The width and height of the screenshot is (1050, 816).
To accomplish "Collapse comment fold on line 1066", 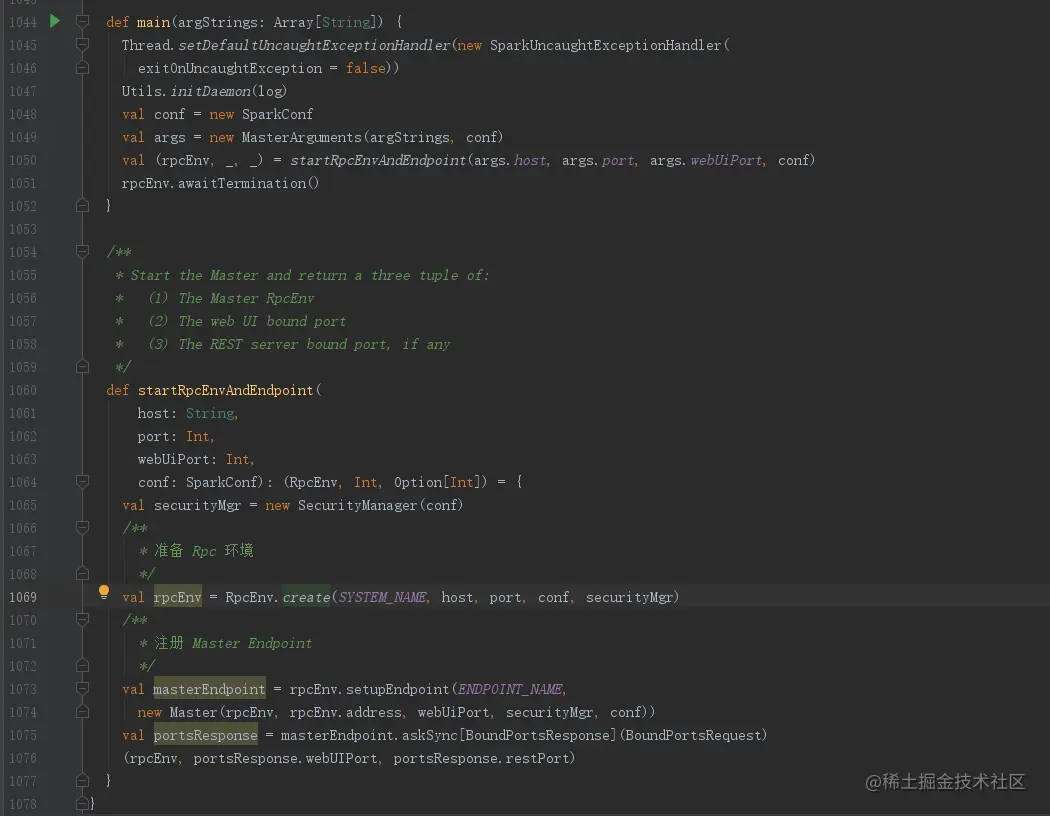I will coord(82,527).
